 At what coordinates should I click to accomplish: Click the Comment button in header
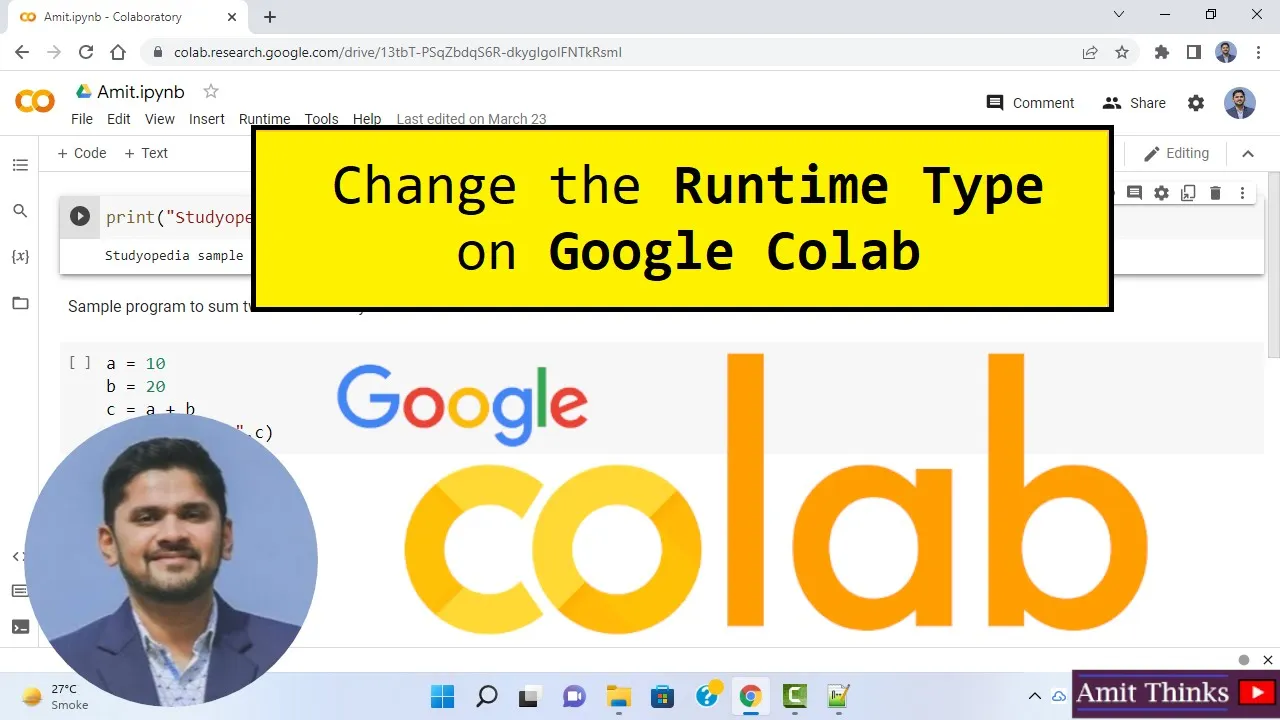click(x=1030, y=103)
